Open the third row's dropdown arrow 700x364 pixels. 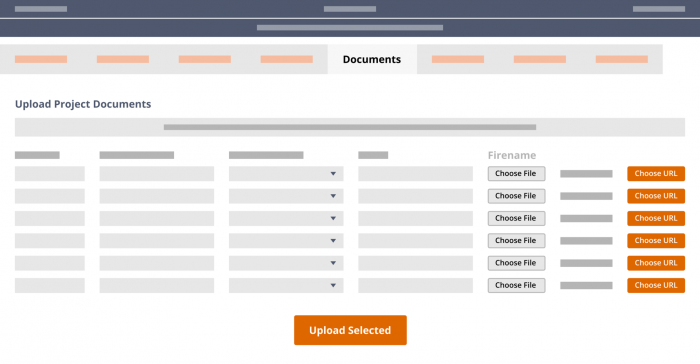tap(333, 218)
